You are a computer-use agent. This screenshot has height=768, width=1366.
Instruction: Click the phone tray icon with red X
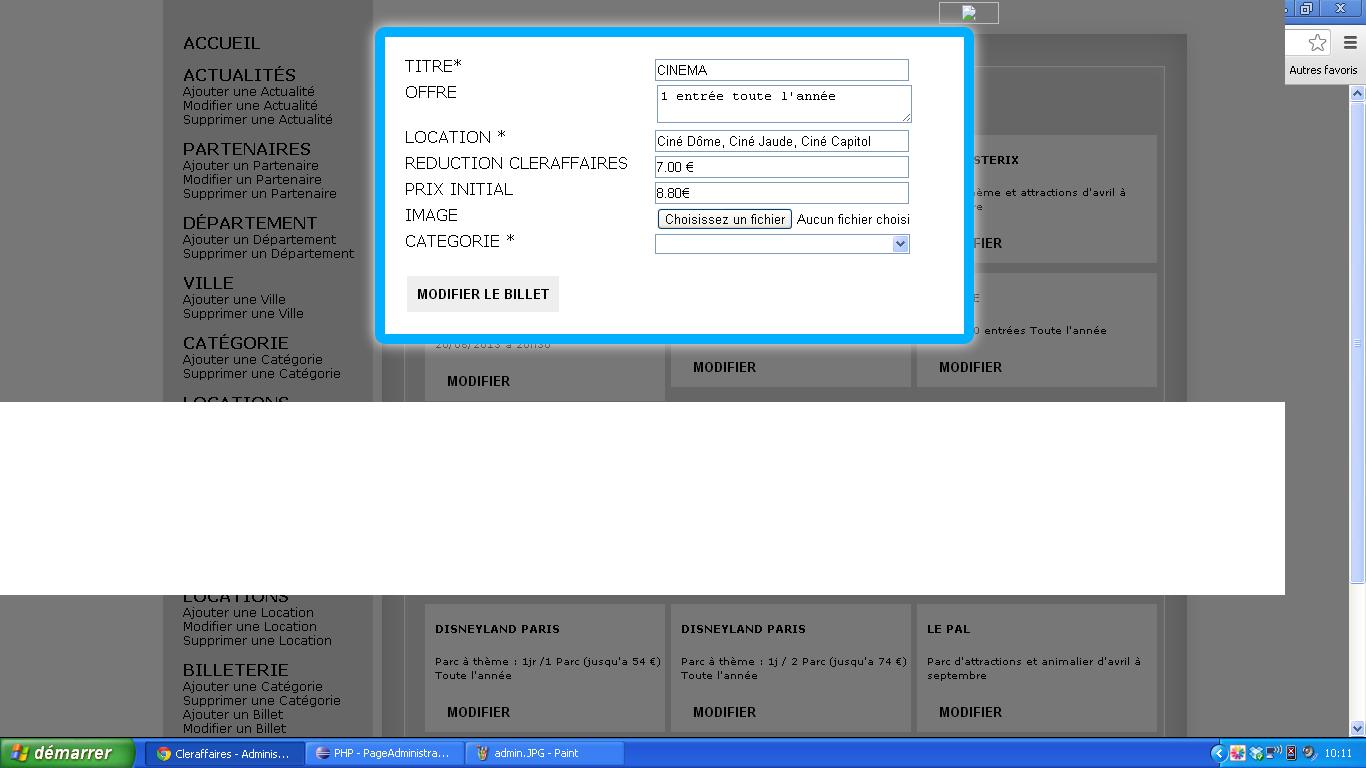pyautogui.click(x=1291, y=753)
